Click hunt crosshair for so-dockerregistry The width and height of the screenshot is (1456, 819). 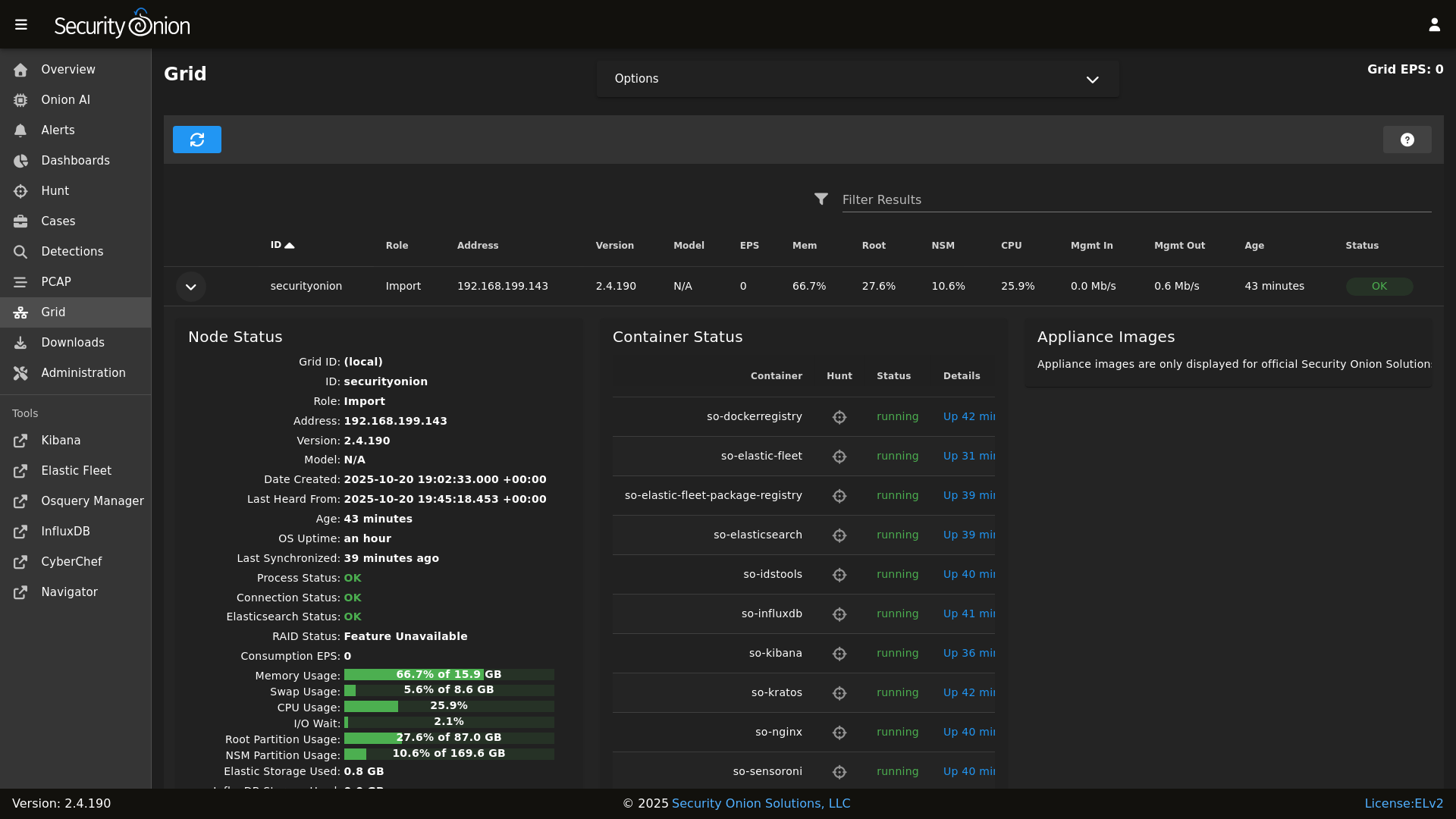(839, 417)
